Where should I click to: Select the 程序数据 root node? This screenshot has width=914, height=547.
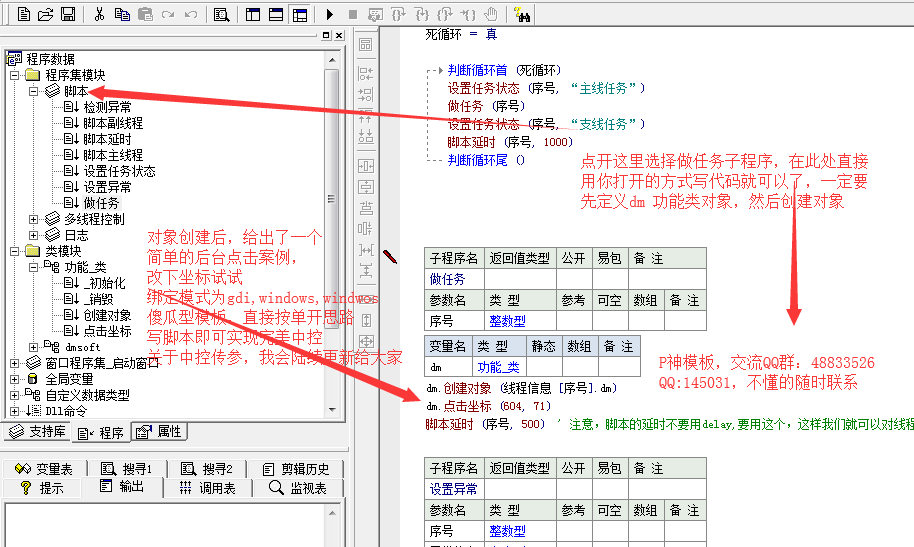(x=50, y=59)
